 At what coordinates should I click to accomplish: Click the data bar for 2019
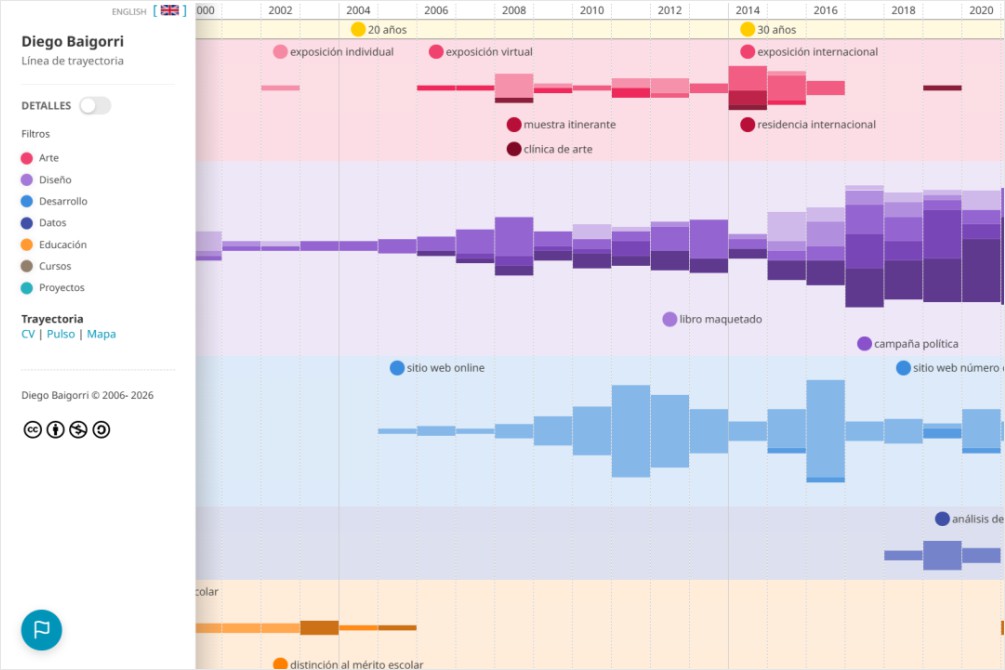click(942, 555)
